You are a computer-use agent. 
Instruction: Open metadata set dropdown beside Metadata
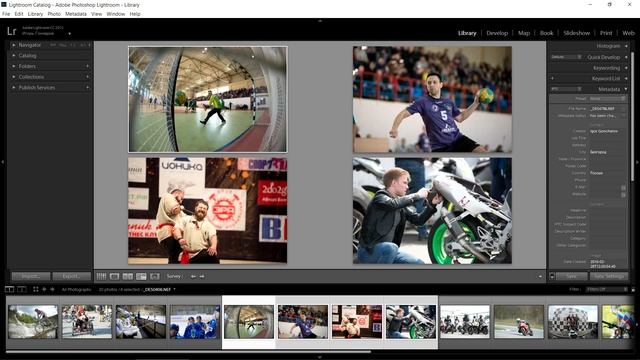(x=566, y=89)
